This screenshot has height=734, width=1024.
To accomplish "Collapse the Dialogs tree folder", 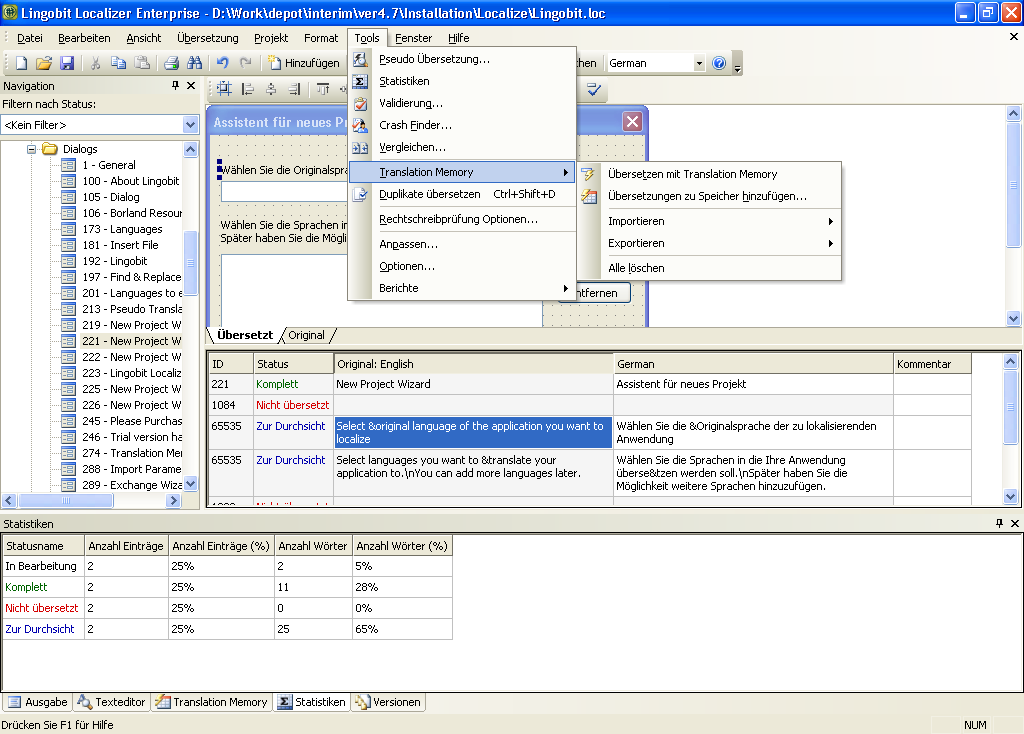I will pos(31,149).
